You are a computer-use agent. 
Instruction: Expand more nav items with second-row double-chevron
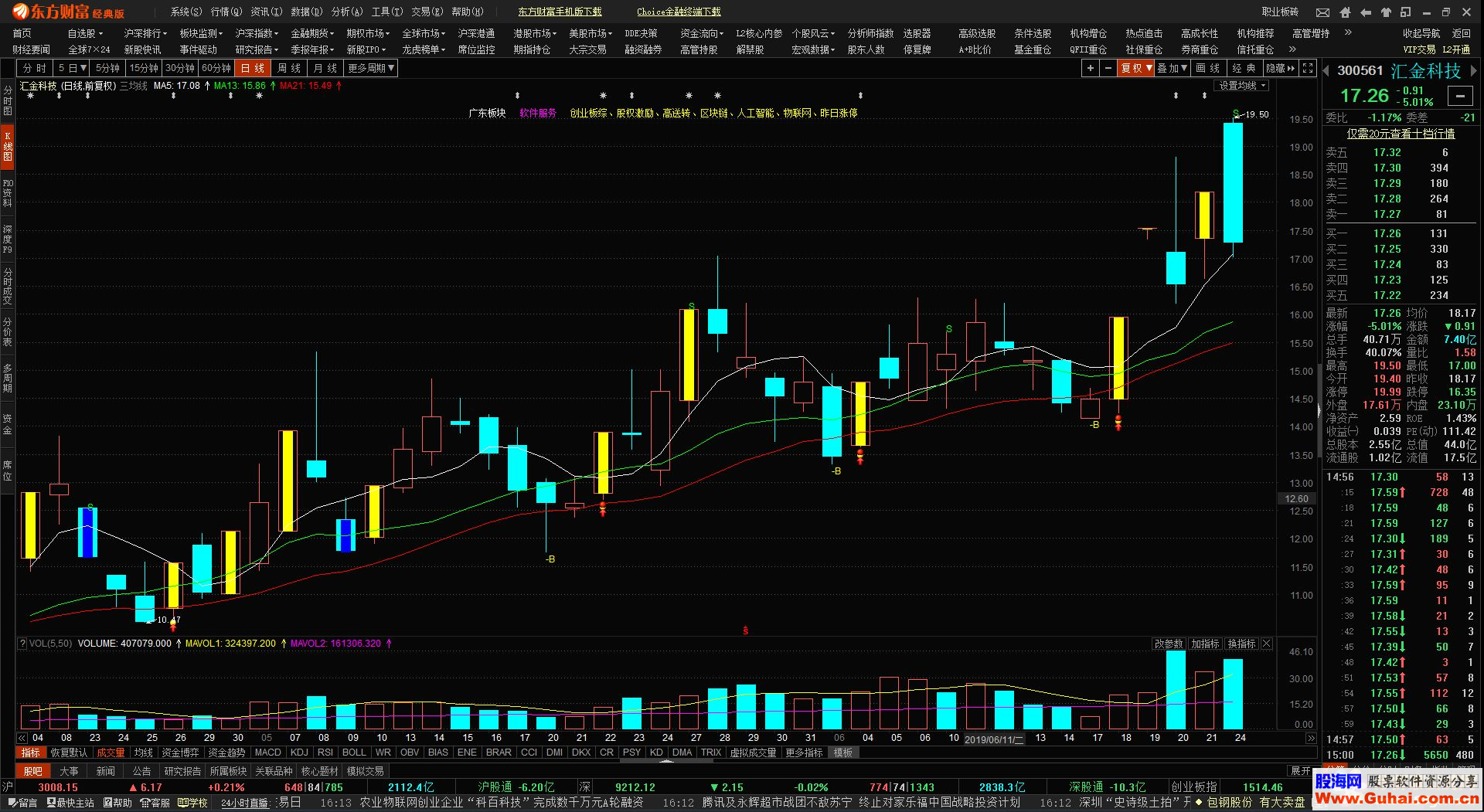[1292, 49]
